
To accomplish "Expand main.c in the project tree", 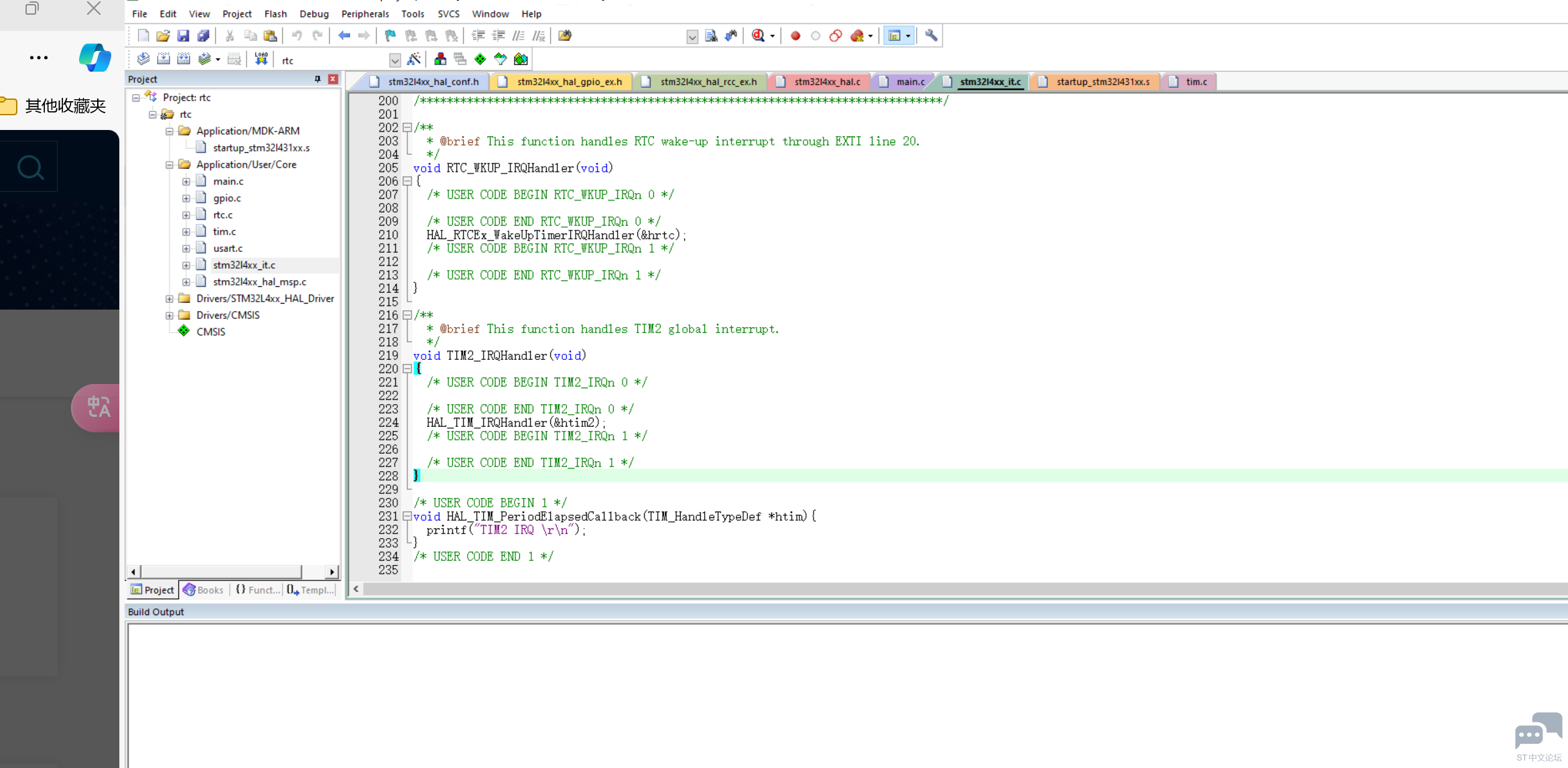I will point(186,182).
